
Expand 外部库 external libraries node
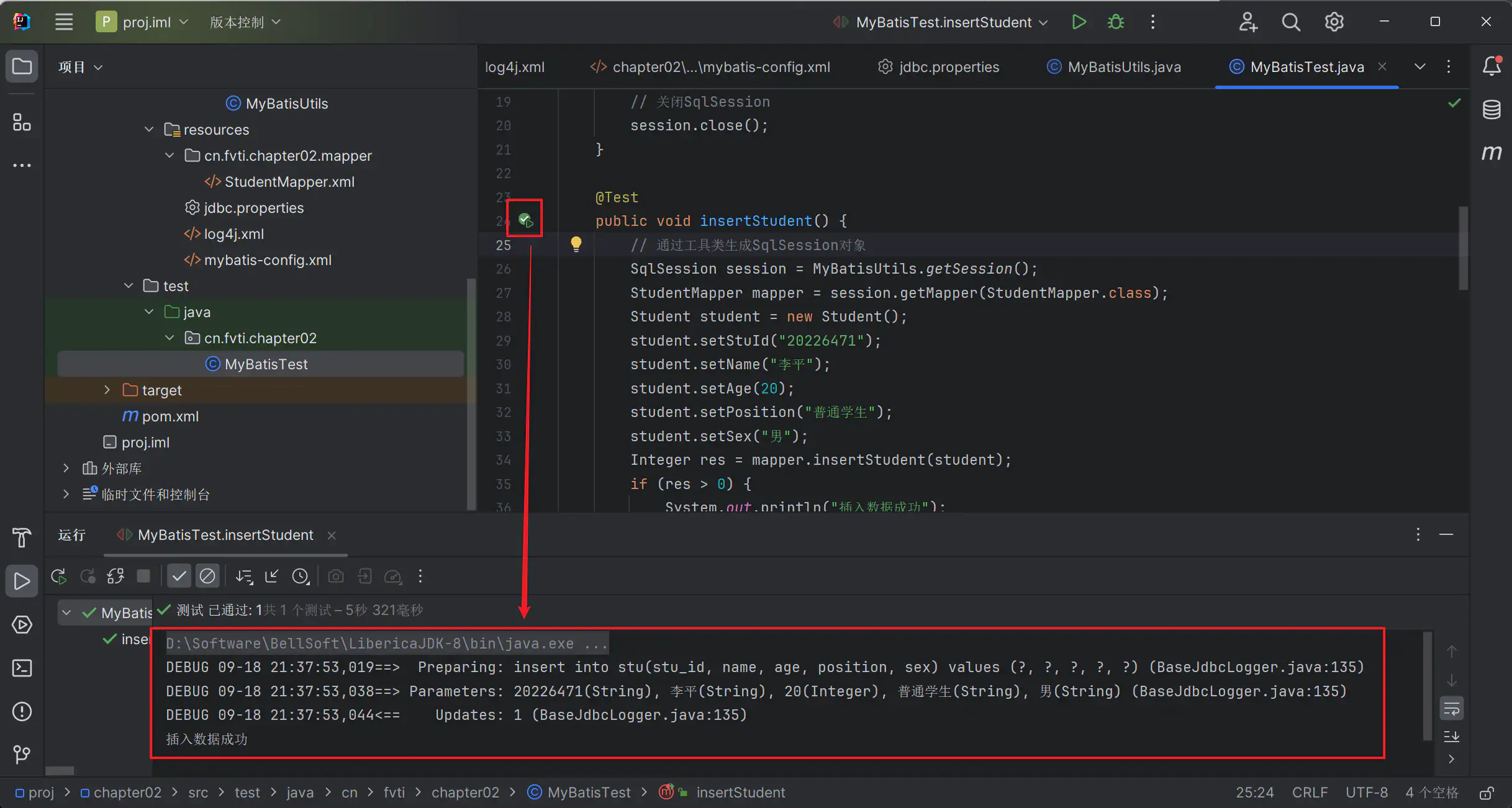pyautogui.click(x=66, y=468)
